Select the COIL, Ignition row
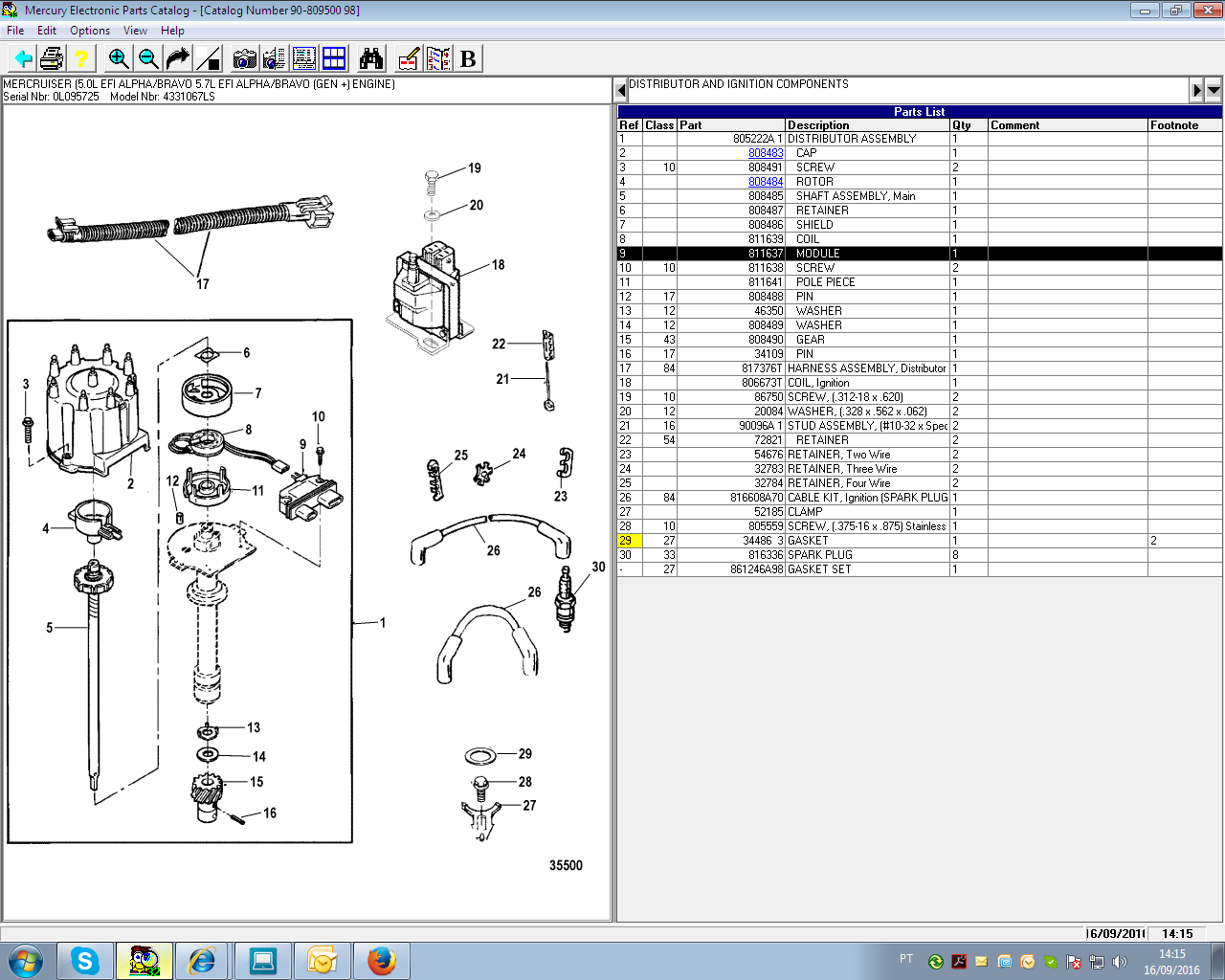 coord(920,383)
